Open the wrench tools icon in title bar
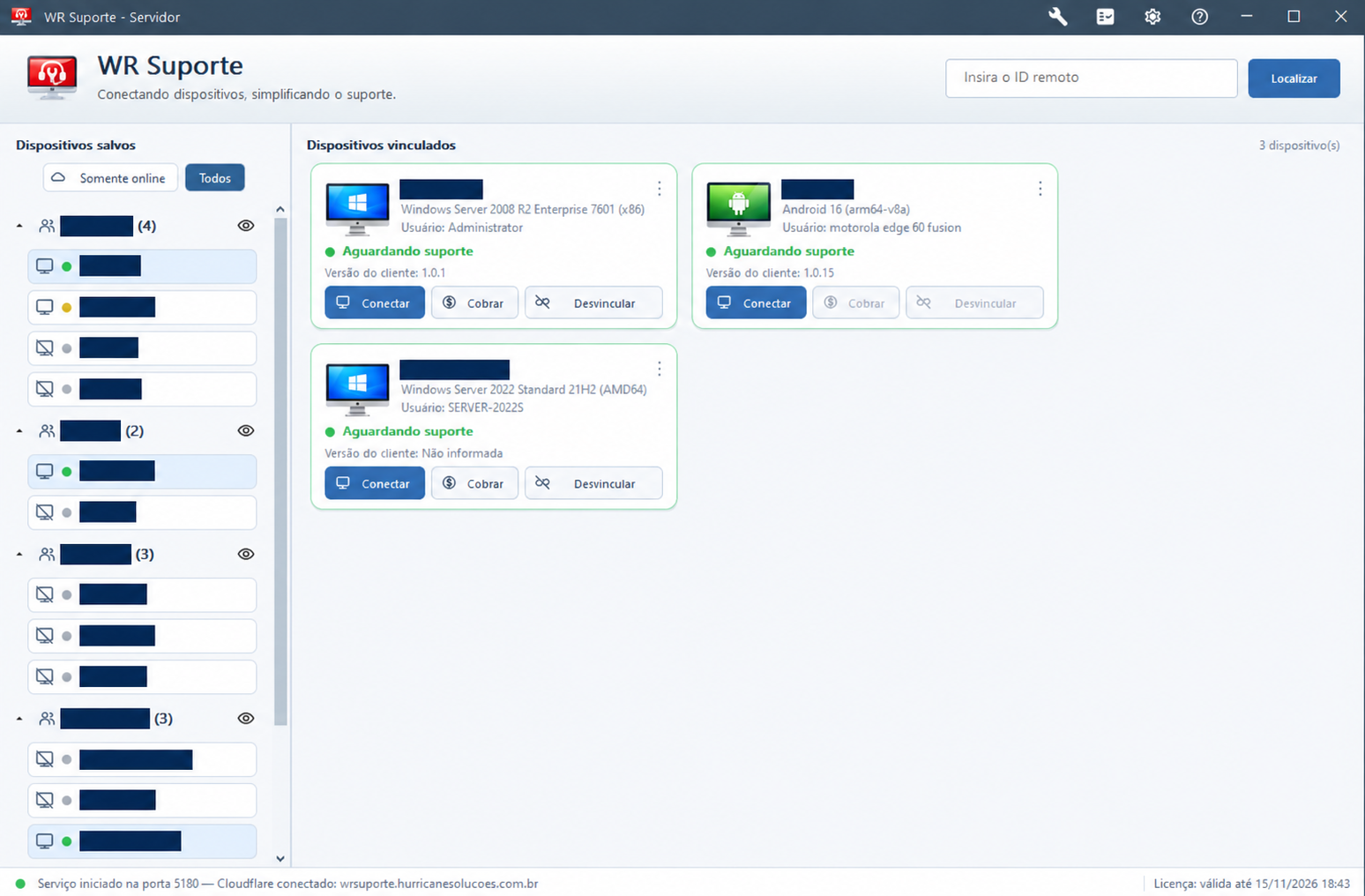This screenshot has width=1365, height=896. 1057,17
